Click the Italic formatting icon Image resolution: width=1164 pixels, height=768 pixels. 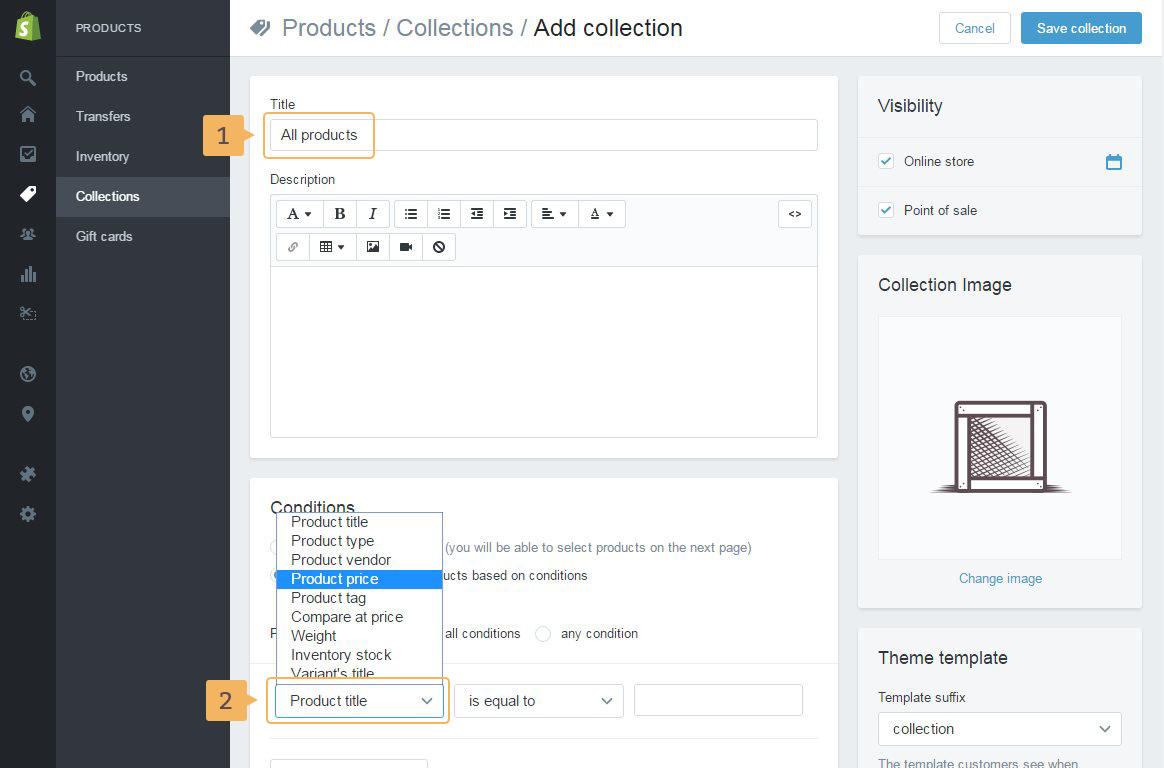(x=373, y=214)
